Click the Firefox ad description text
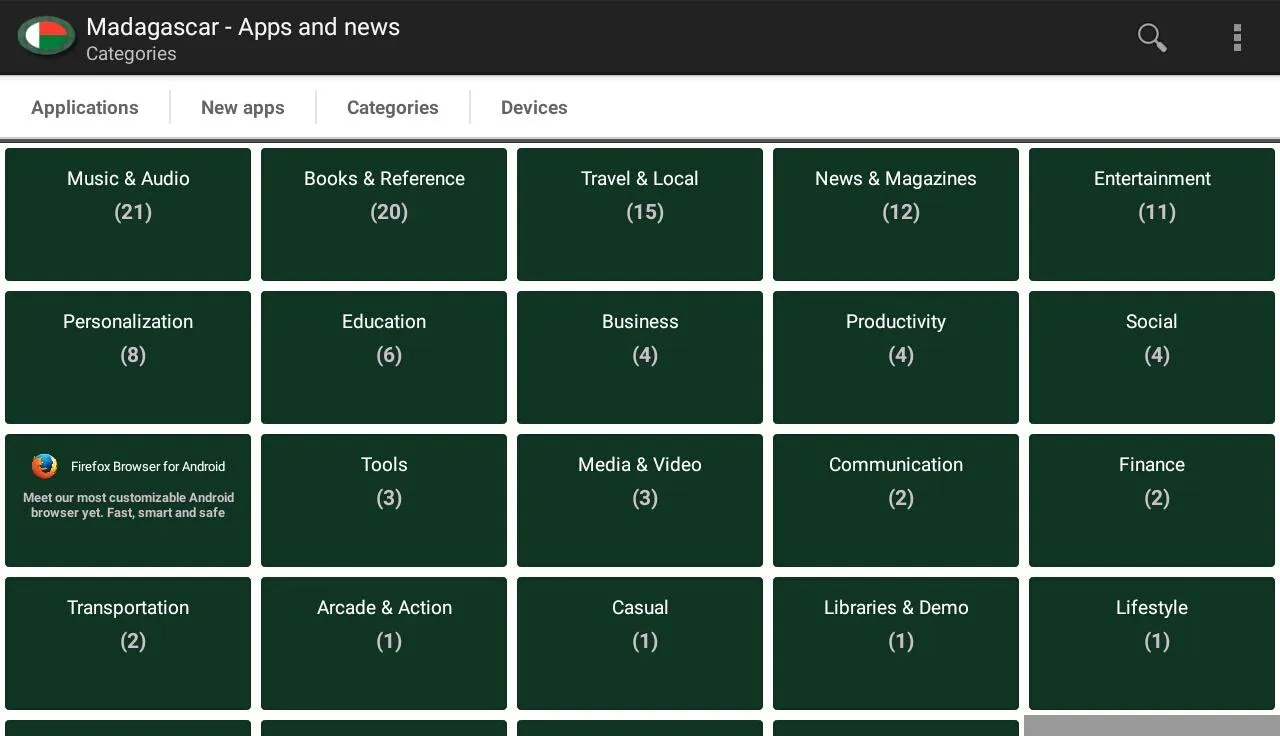 click(x=128, y=505)
